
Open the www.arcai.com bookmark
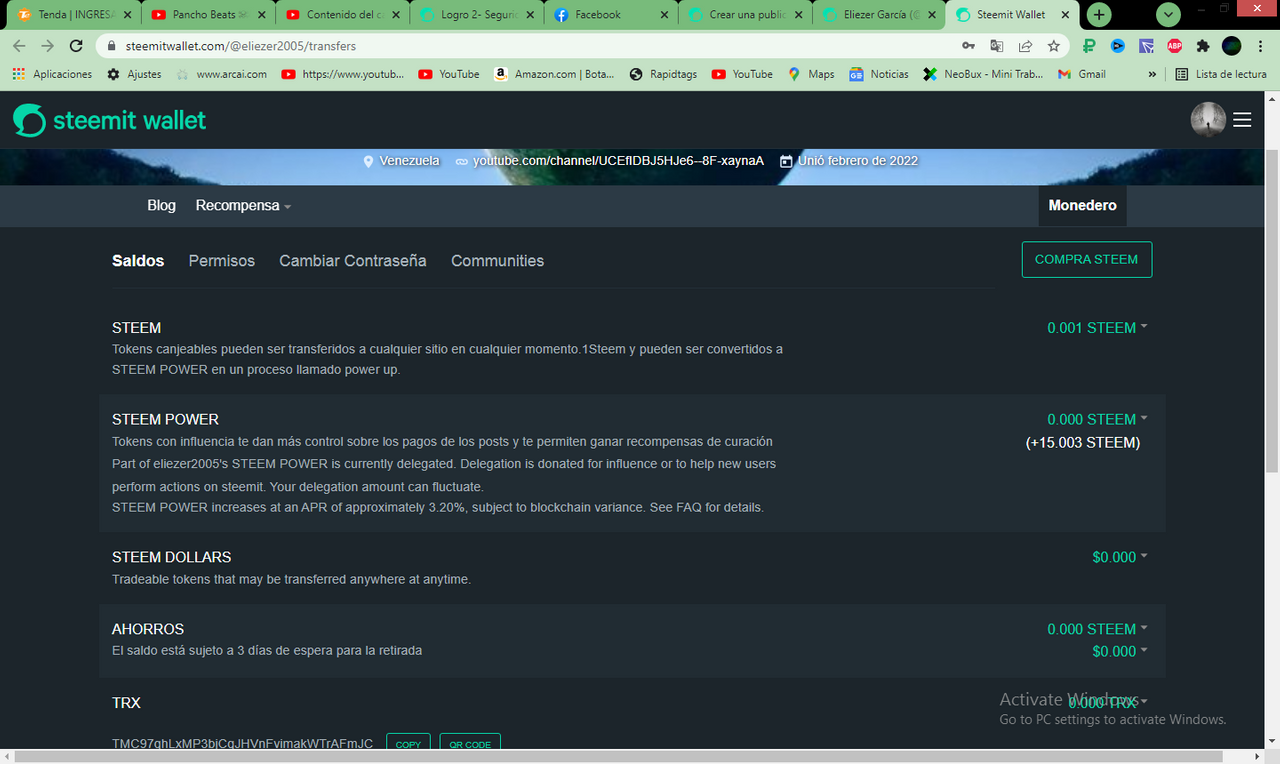click(221, 74)
